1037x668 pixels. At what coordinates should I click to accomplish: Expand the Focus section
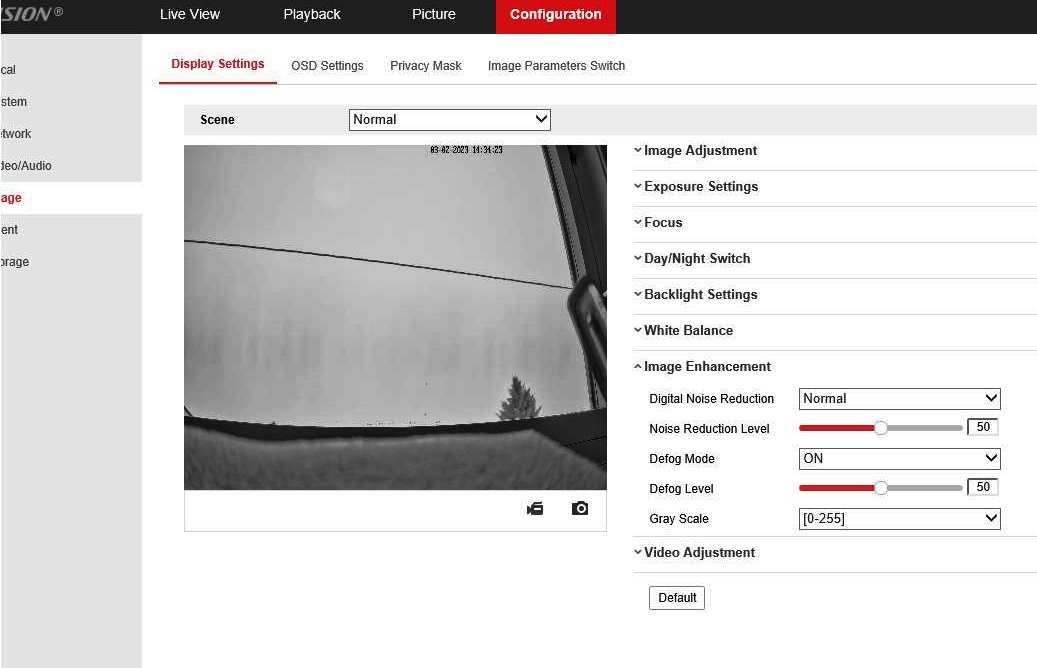click(x=662, y=223)
